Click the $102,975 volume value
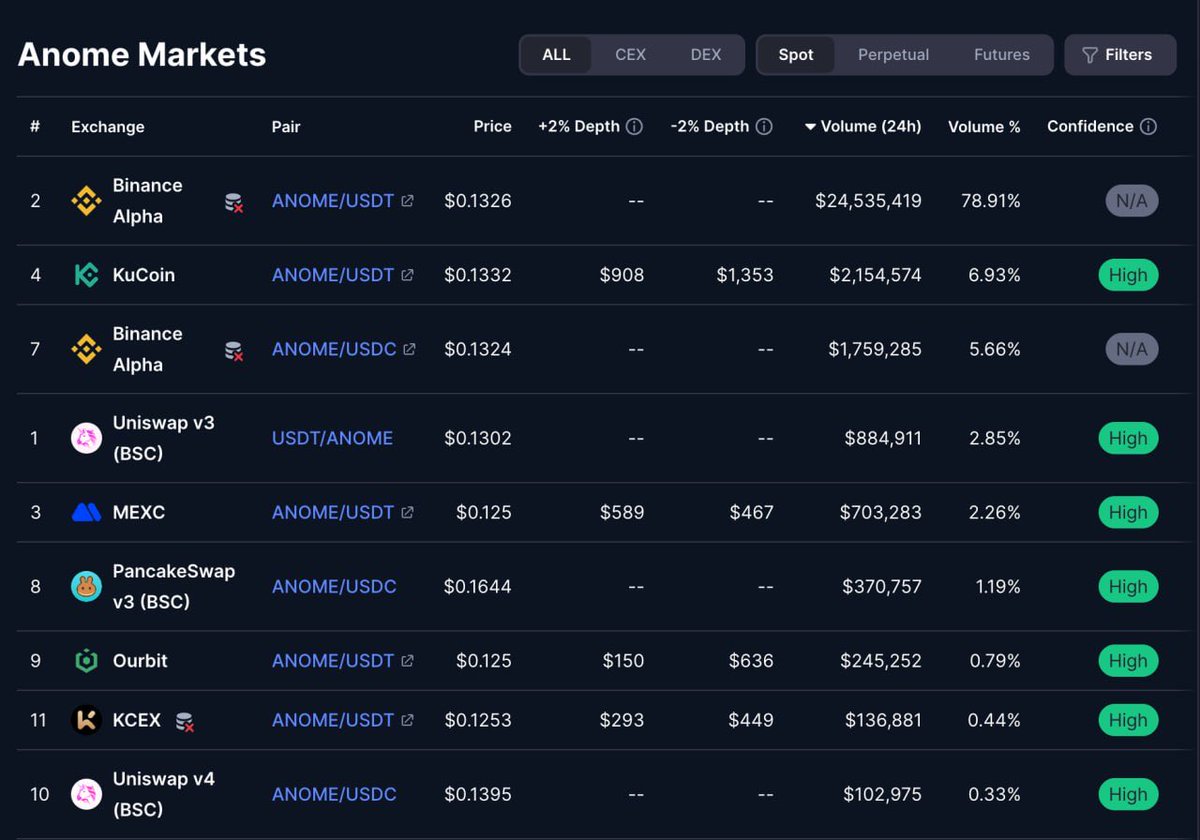Viewport: 1200px width, 840px height. click(x=883, y=794)
